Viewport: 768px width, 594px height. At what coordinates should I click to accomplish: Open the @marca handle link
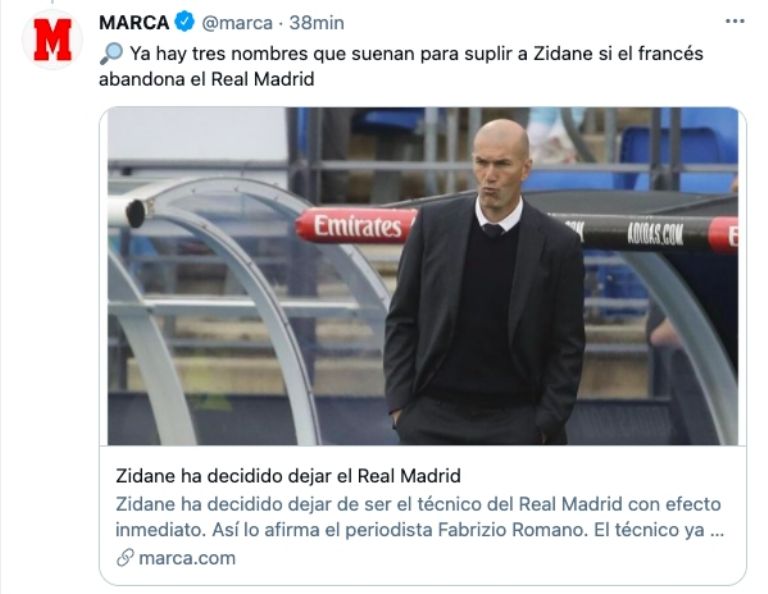(x=237, y=23)
